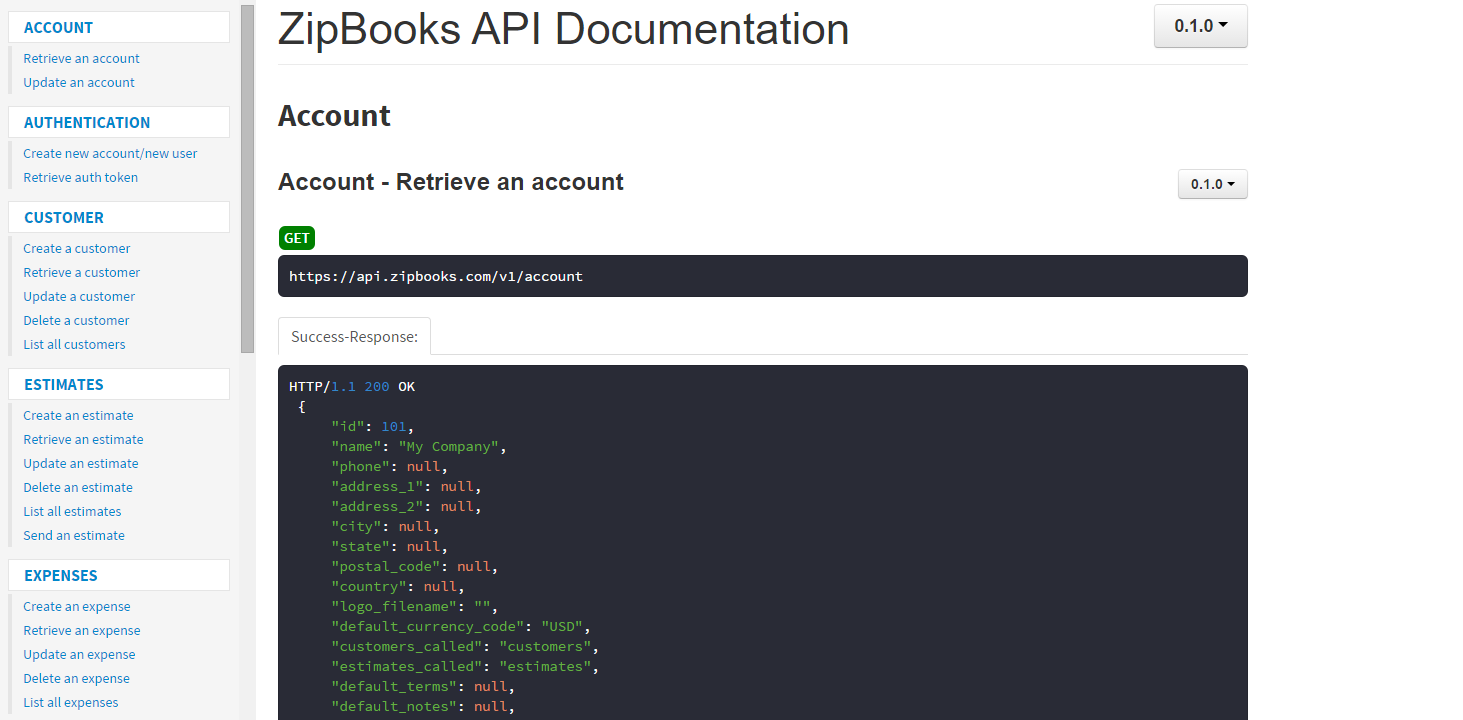Select Create an estimate
The width and height of the screenshot is (1463, 720).
pyautogui.click(x=78, y=415)
